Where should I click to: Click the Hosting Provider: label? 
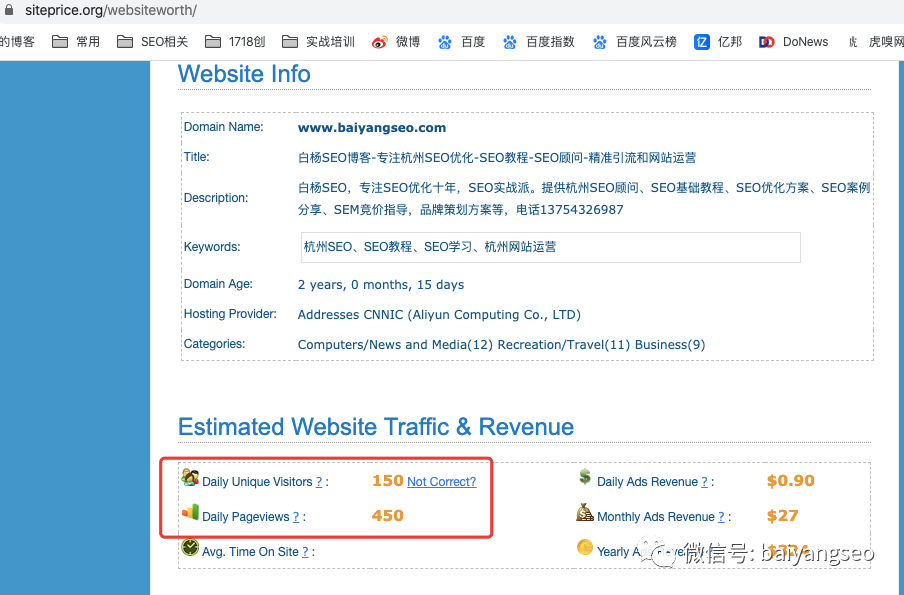coord(230,314)
